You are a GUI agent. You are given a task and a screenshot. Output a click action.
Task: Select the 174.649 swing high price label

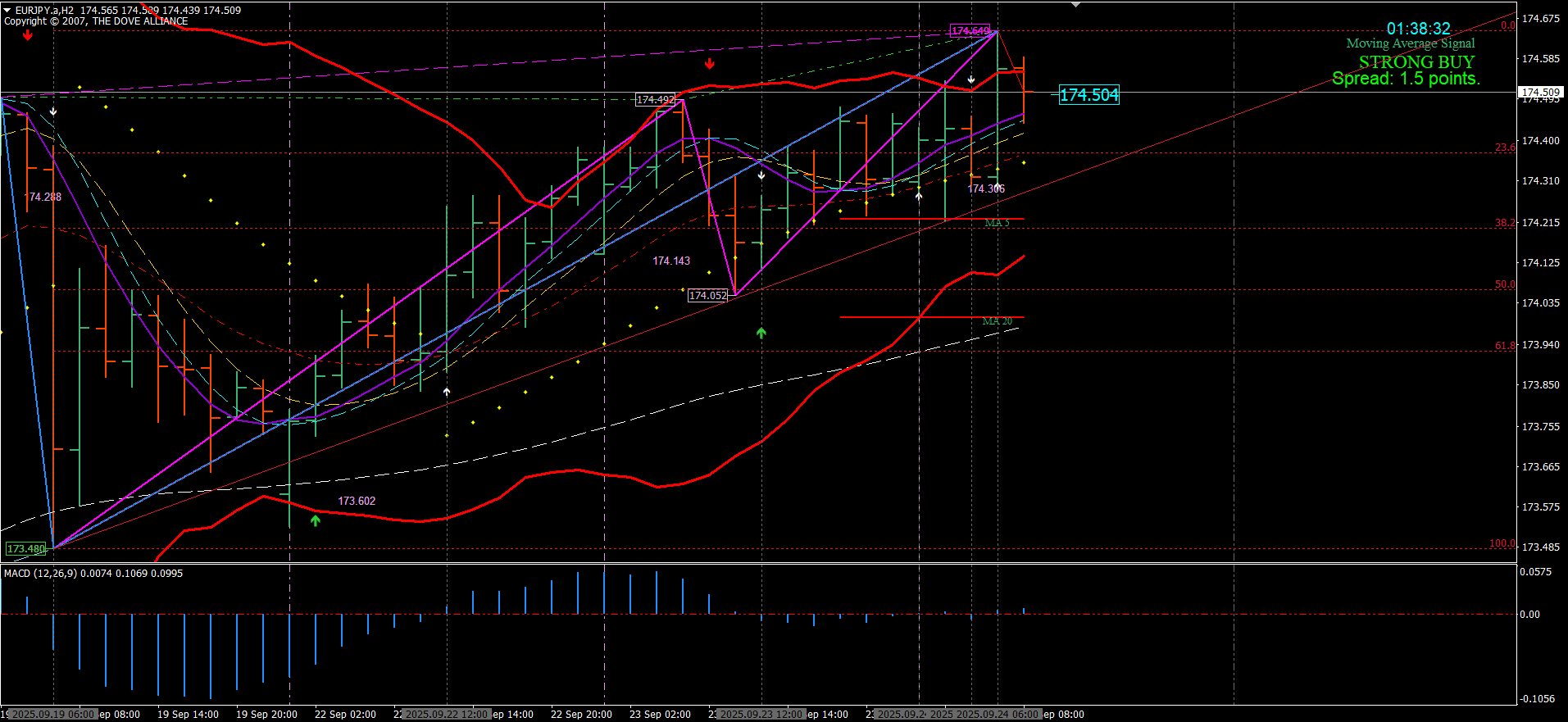tap(970, 31)
